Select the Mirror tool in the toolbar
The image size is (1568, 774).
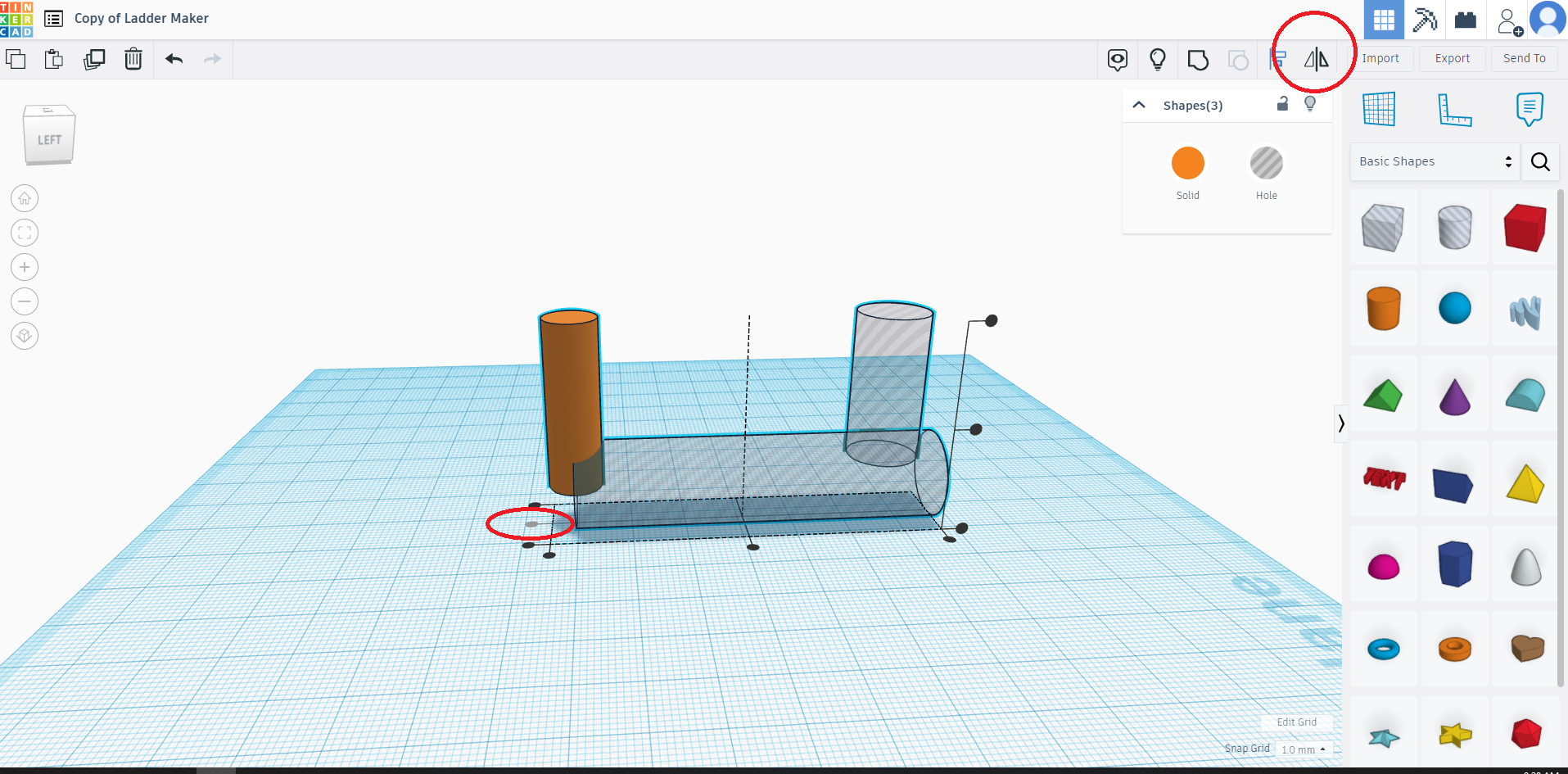(x=1316, y=59)
